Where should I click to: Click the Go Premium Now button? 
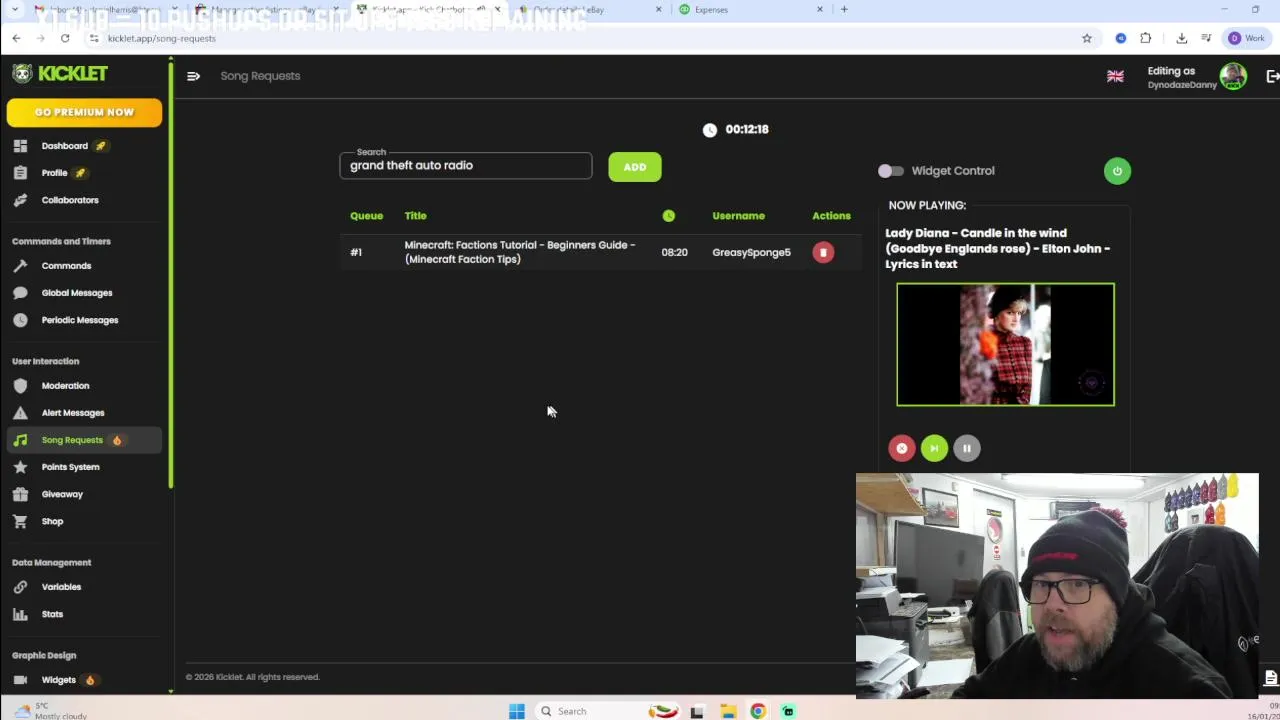pos(84,112)
